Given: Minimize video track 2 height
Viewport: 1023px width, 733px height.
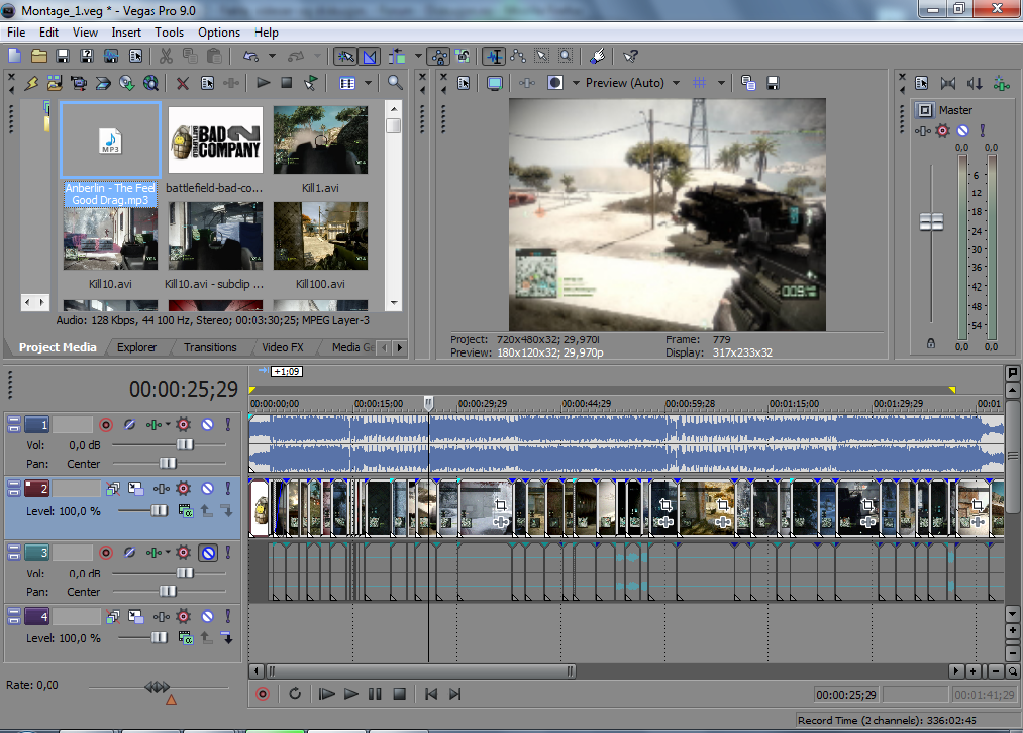Looking at the screenshot, I should (x=14, y=485).
